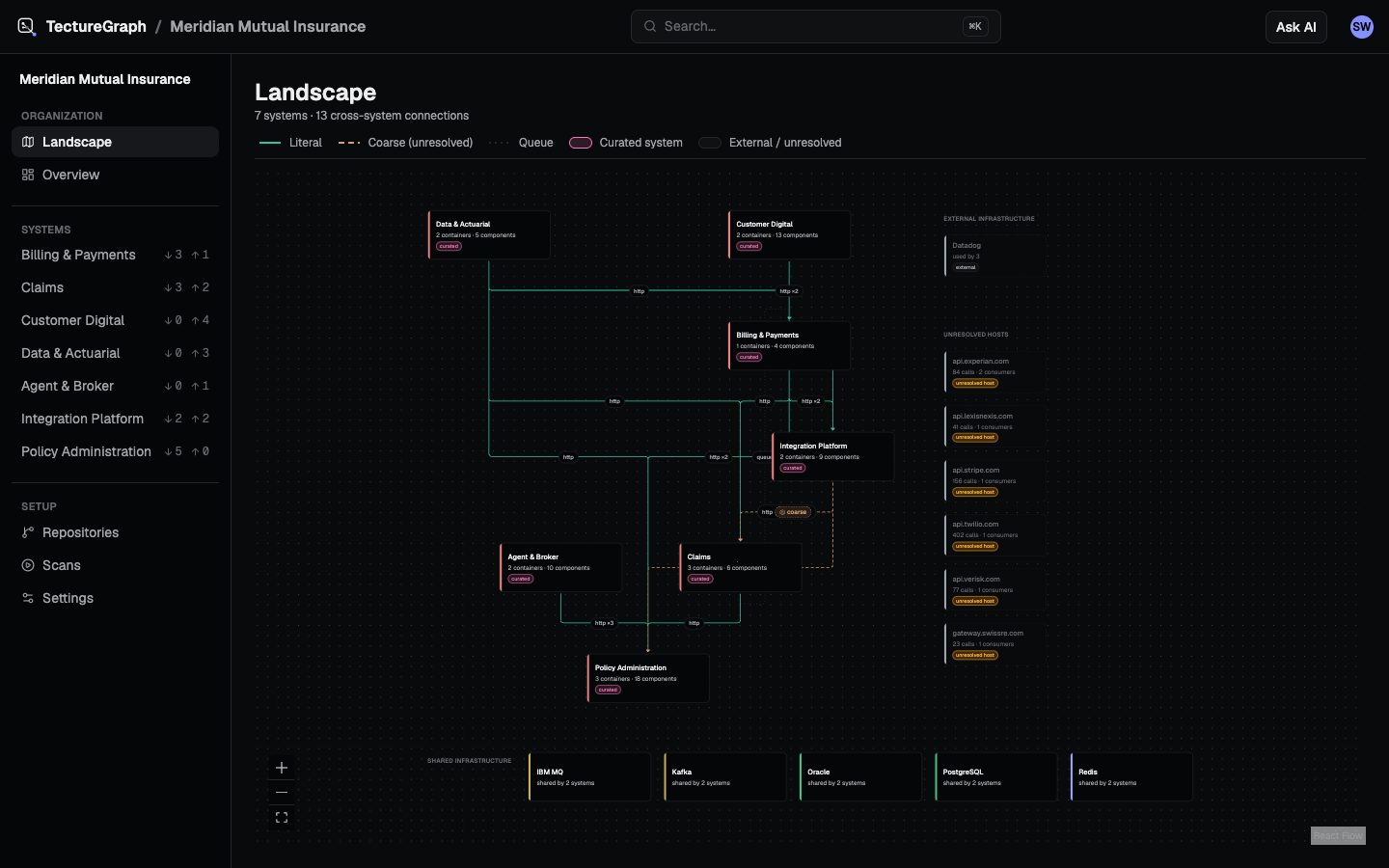Select Customer Digital in Systems list

[115, 320]
